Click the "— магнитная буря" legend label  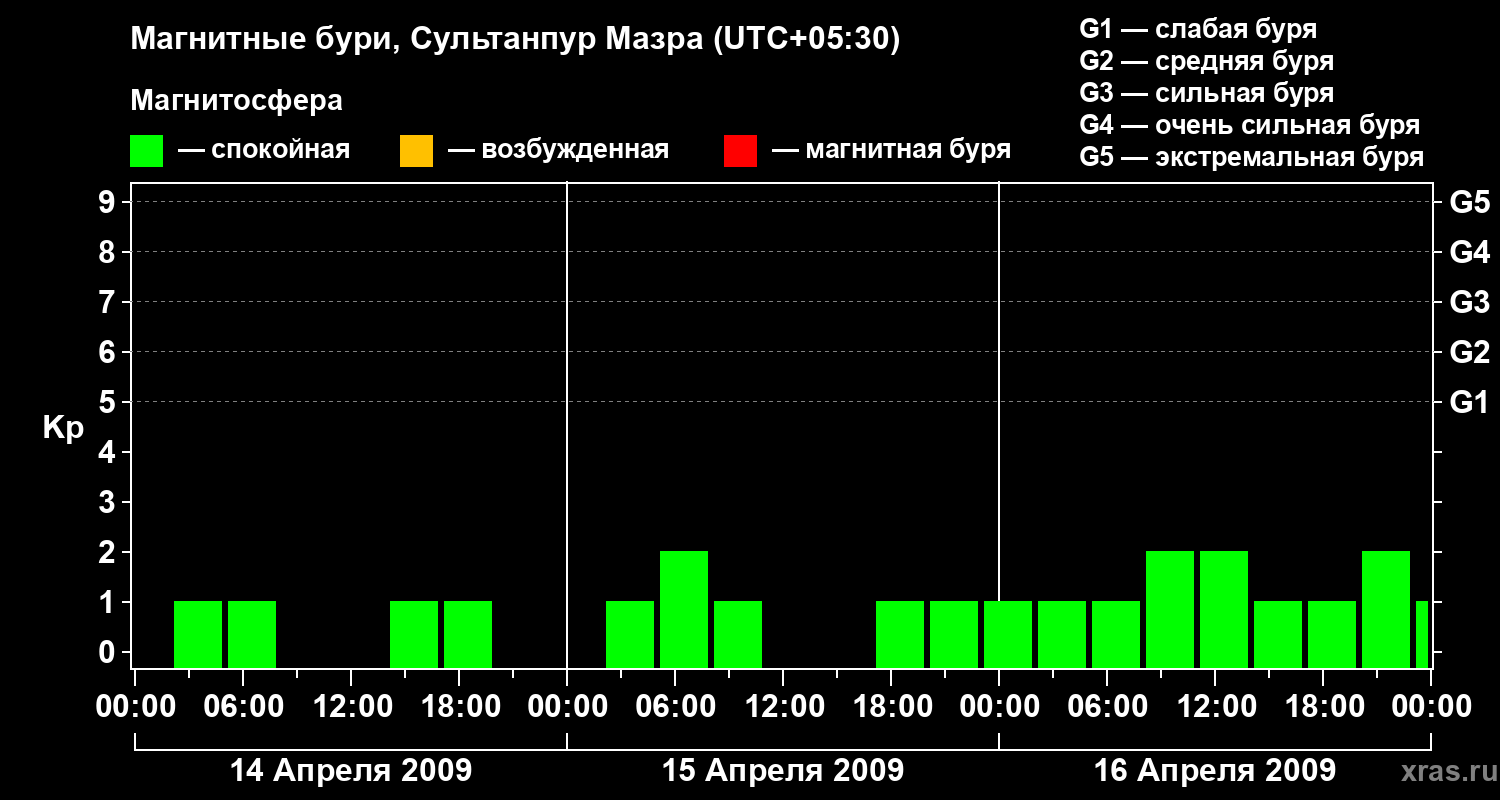tap(892, 150)
